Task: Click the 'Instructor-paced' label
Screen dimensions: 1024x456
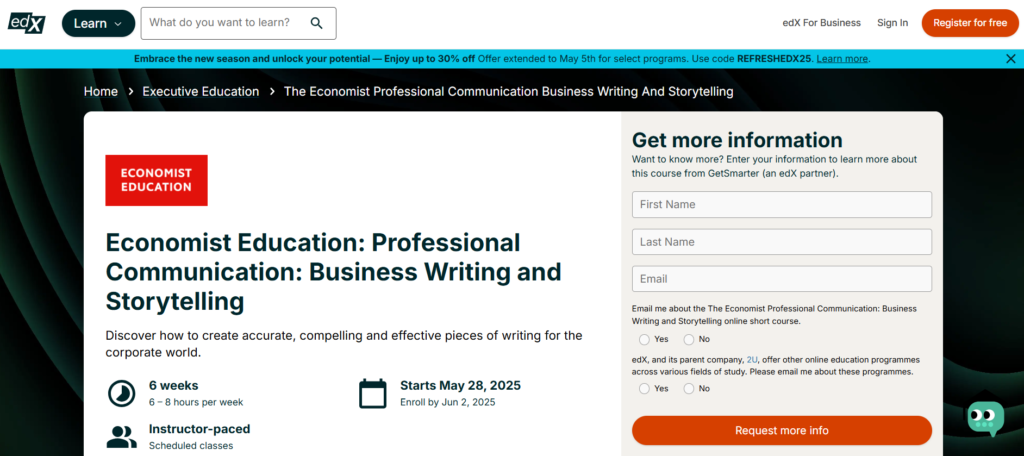Action: 199,429
